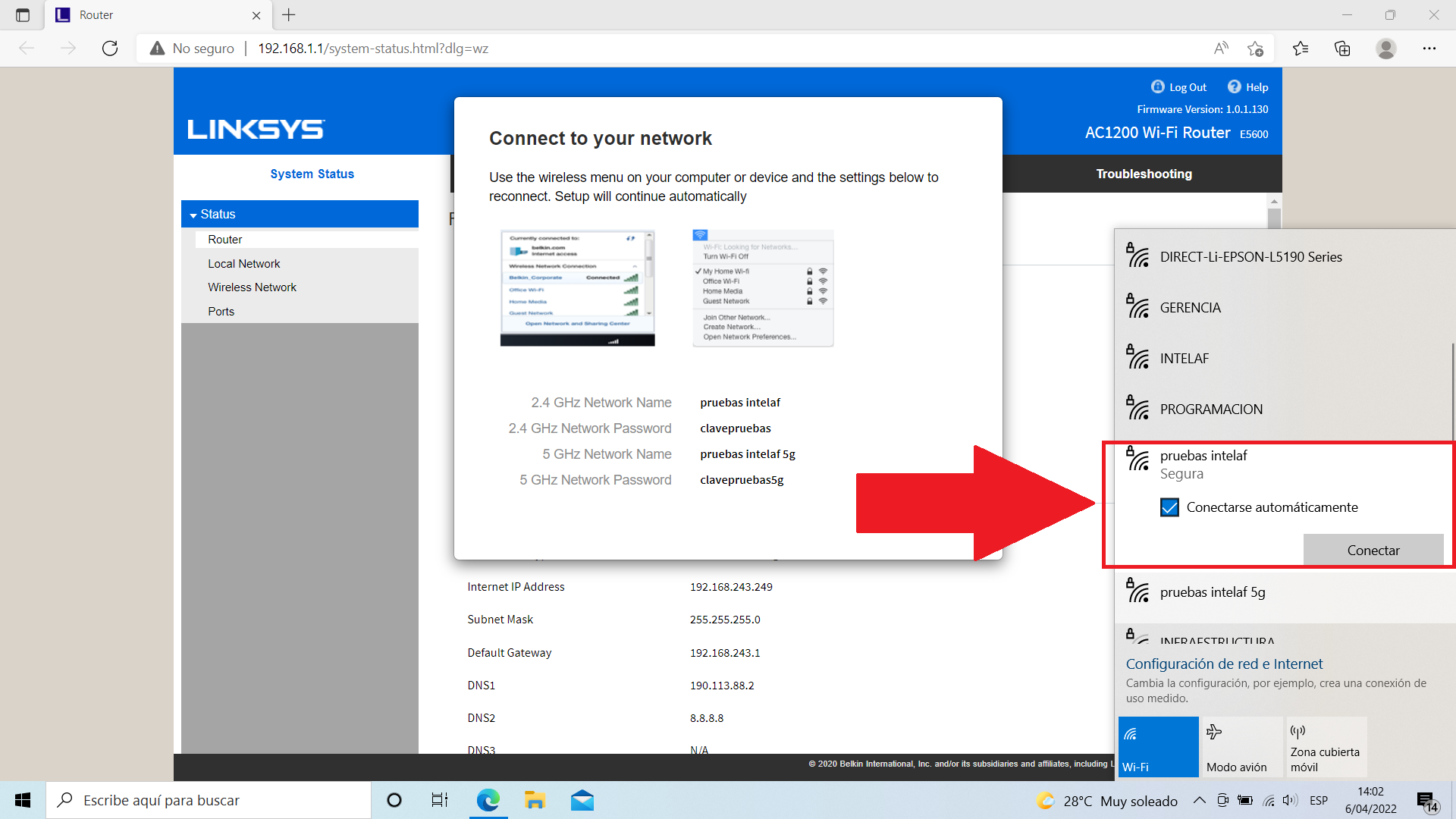Click the browser refresh icon
This screenshot has width=1456, height=819.
click(x=110, y=49)
